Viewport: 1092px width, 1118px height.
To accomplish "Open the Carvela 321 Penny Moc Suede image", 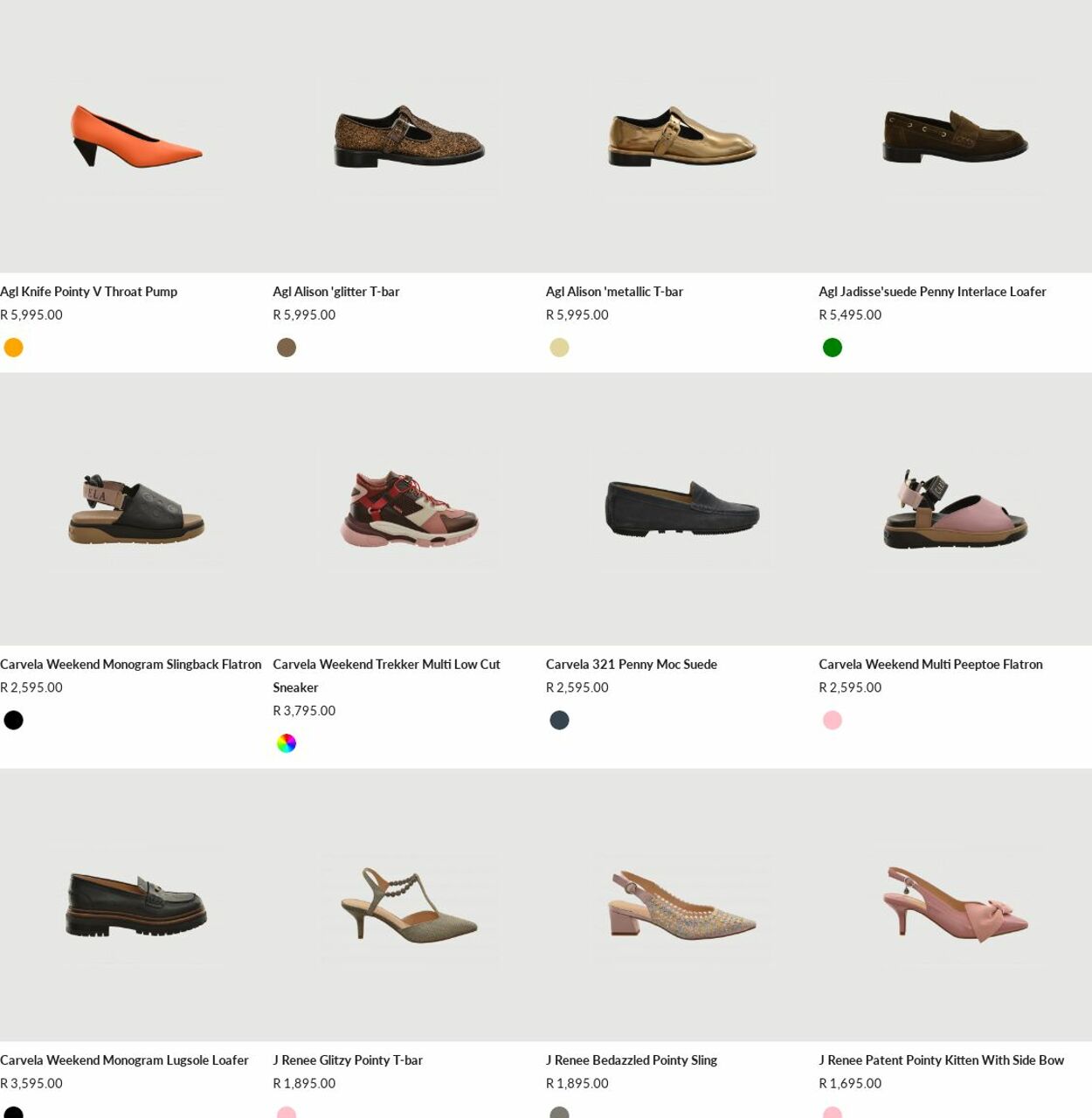I will click(x=682, y=509).
